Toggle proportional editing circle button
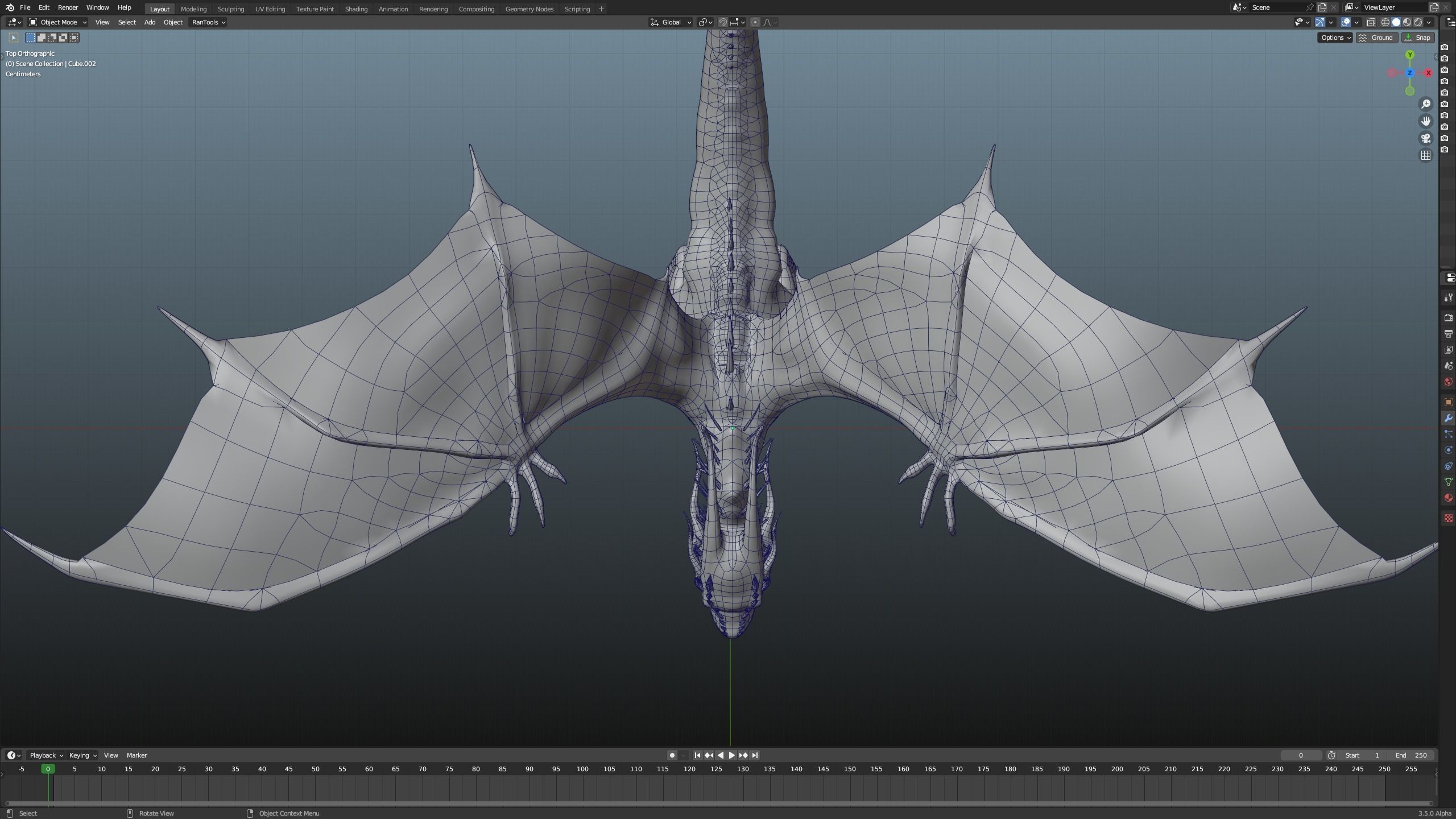1456x819 pixels. (755, 22)
